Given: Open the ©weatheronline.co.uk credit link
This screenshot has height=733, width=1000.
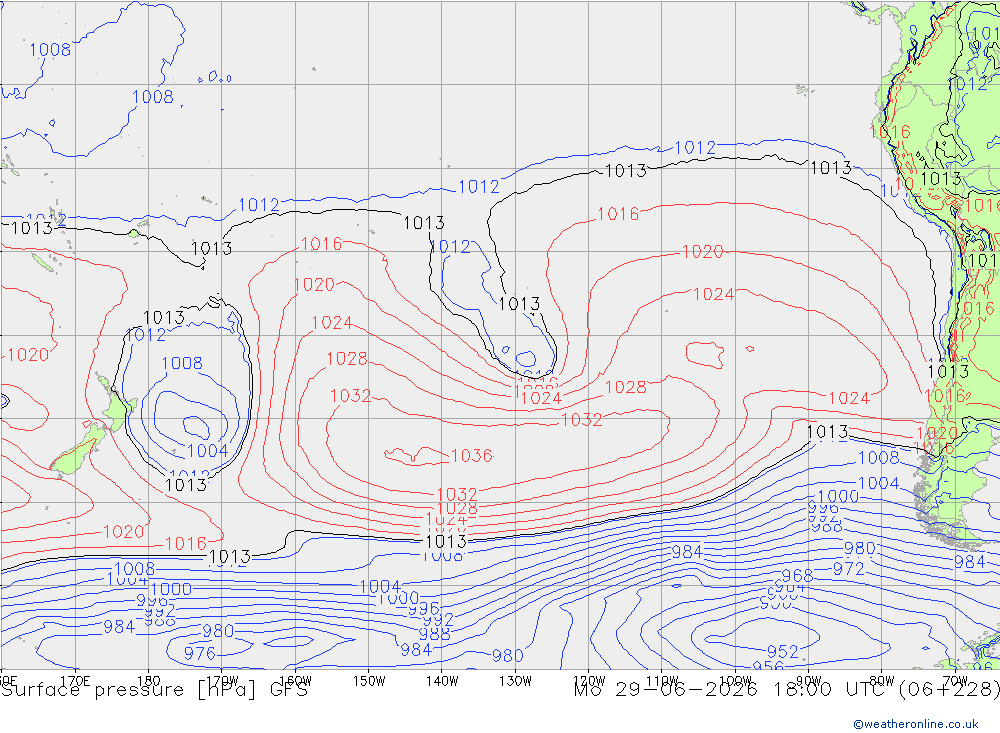Looking at the screenshot, I should click(916, 724).
